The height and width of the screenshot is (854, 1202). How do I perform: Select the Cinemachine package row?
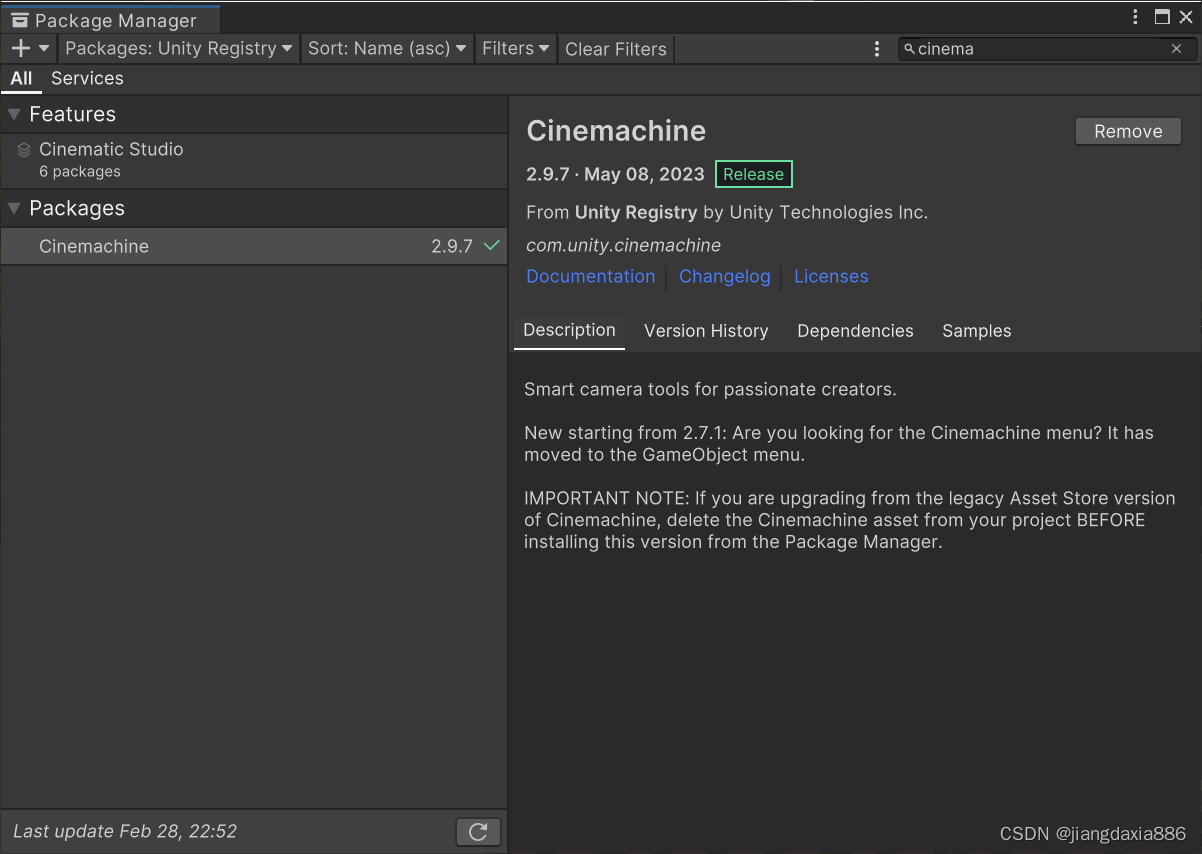pos(254,246)
